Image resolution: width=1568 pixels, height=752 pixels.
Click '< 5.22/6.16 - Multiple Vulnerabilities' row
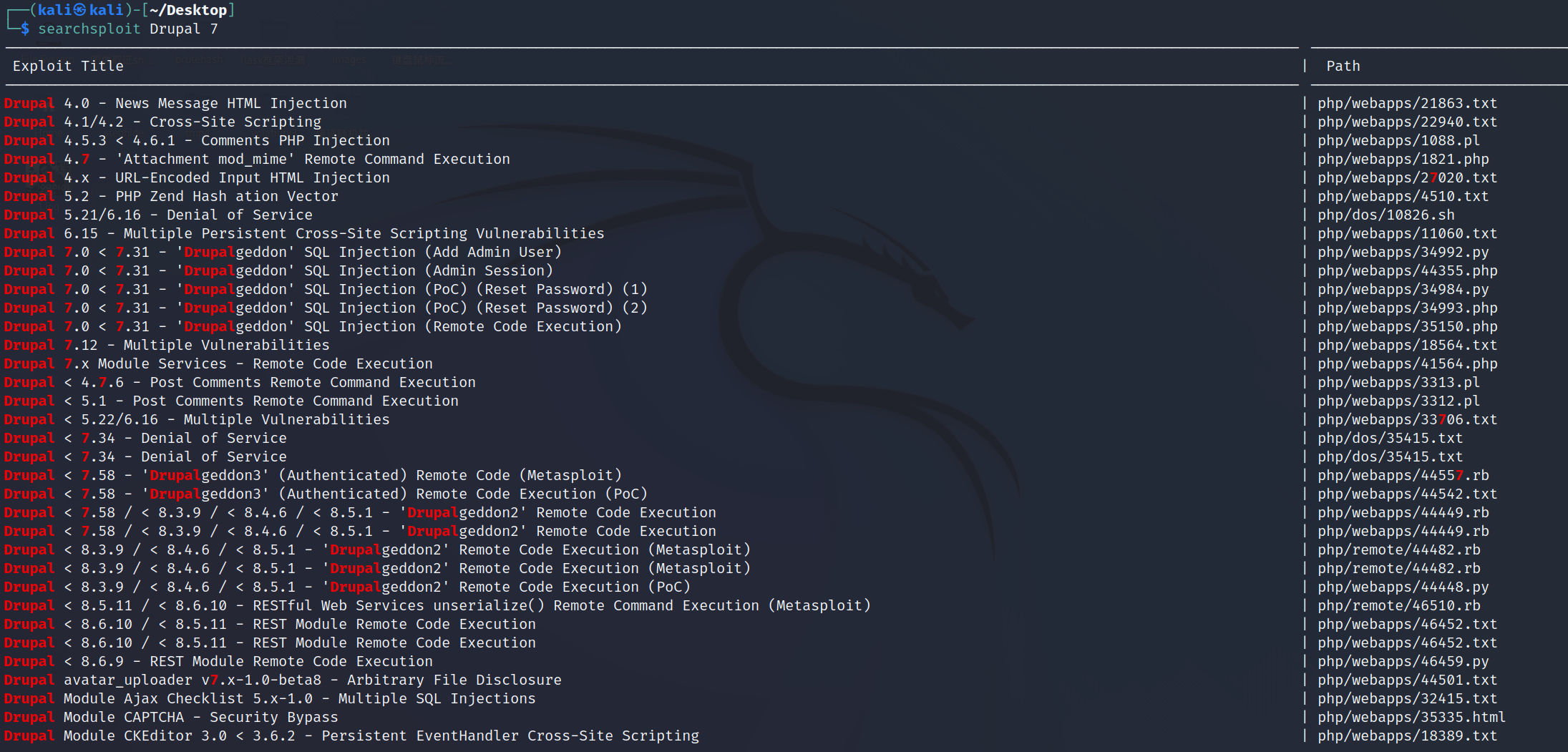197,419
